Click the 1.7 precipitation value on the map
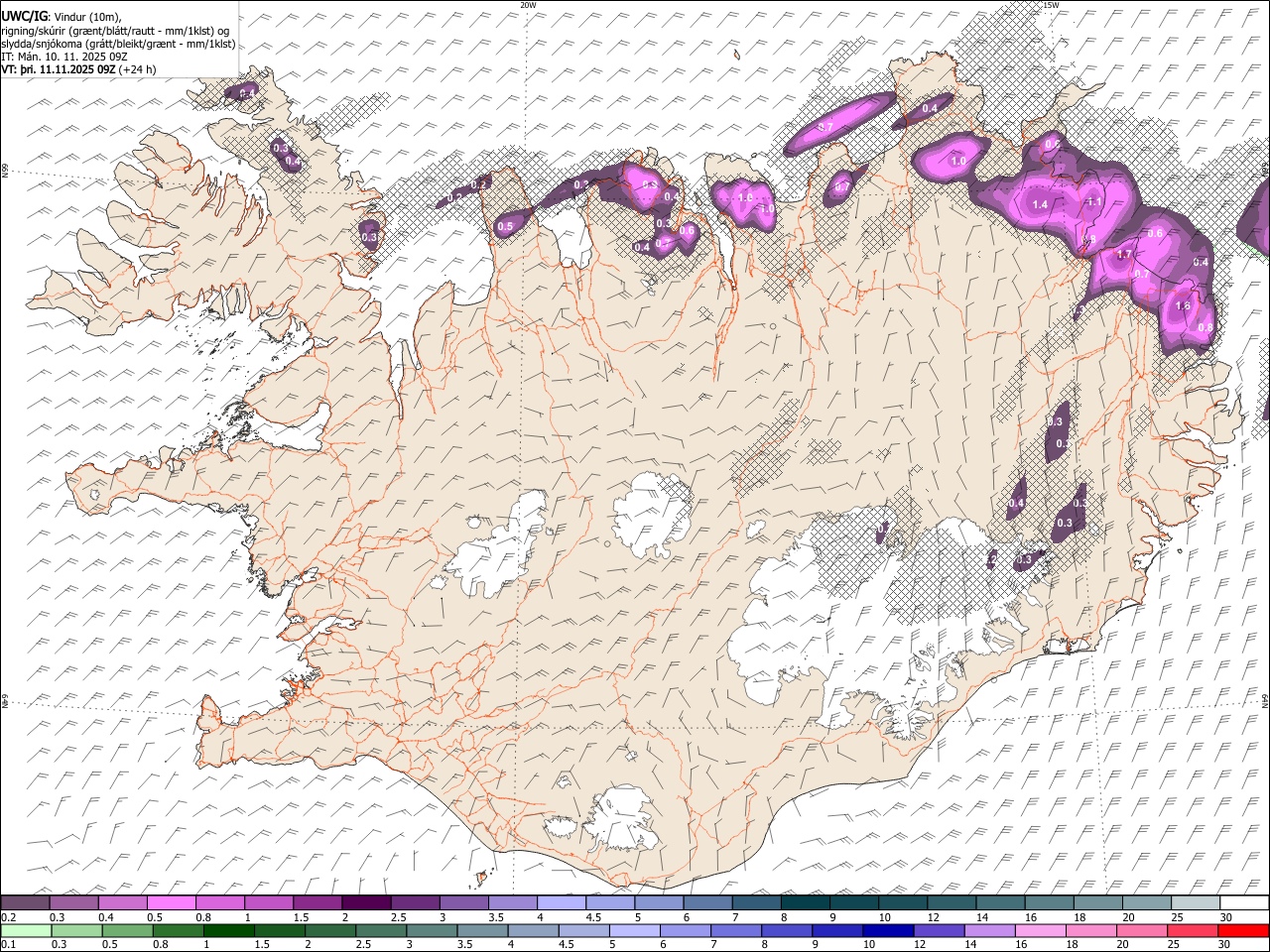 point(1124,255)
